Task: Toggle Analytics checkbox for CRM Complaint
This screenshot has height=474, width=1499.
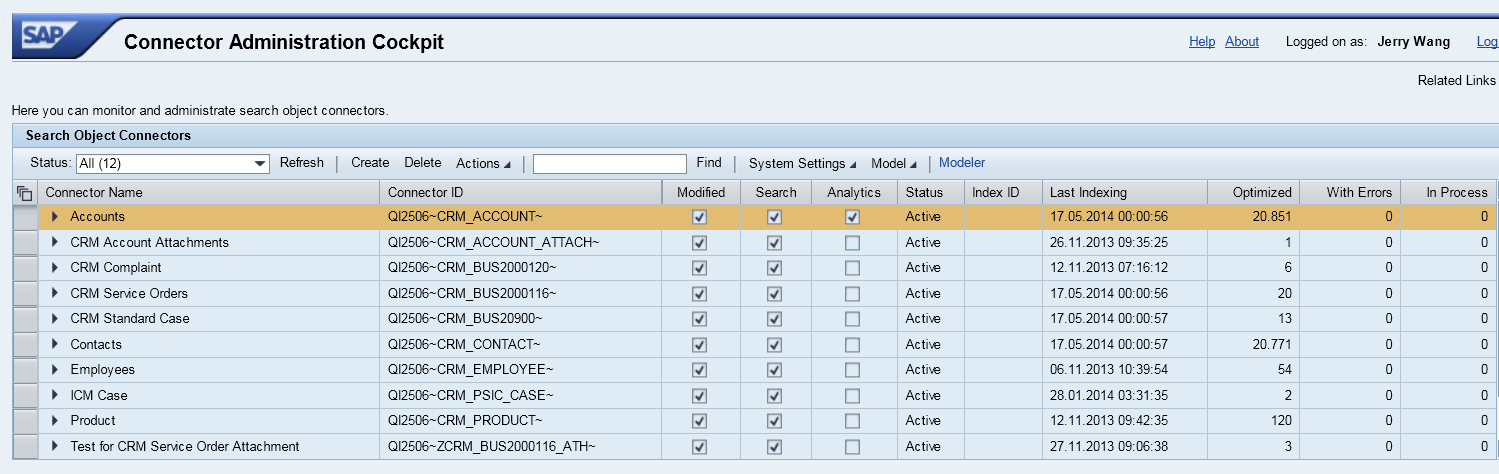Action: coord(852,267)
